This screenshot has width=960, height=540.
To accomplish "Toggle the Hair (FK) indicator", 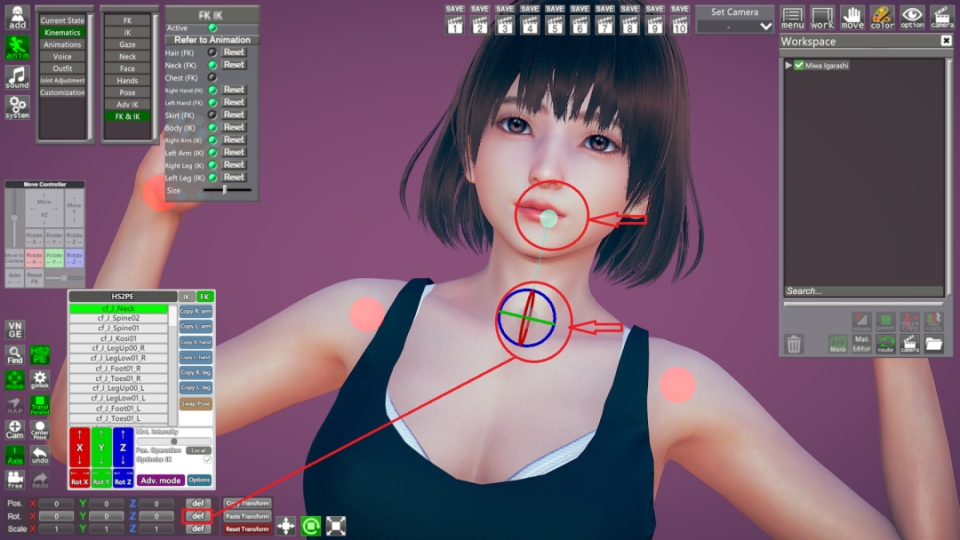I will tap(212, 52).
